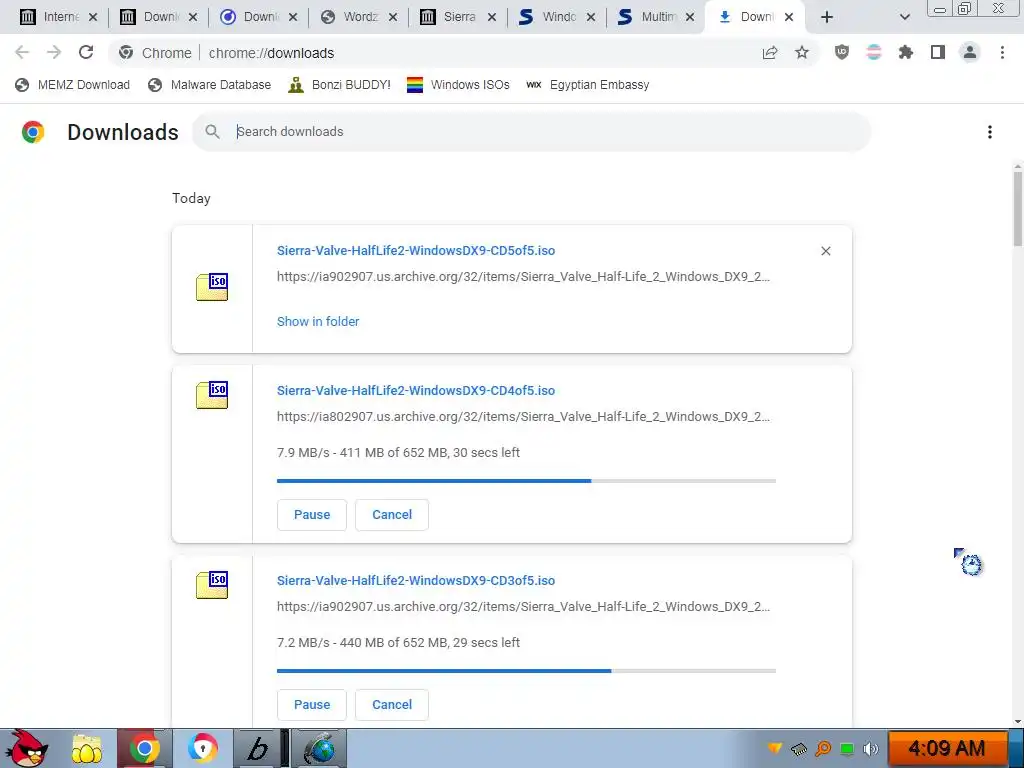The image size is (1024, 768).
Task: Click the ISO file icon for CD3of5
Action: pos(212,585)
